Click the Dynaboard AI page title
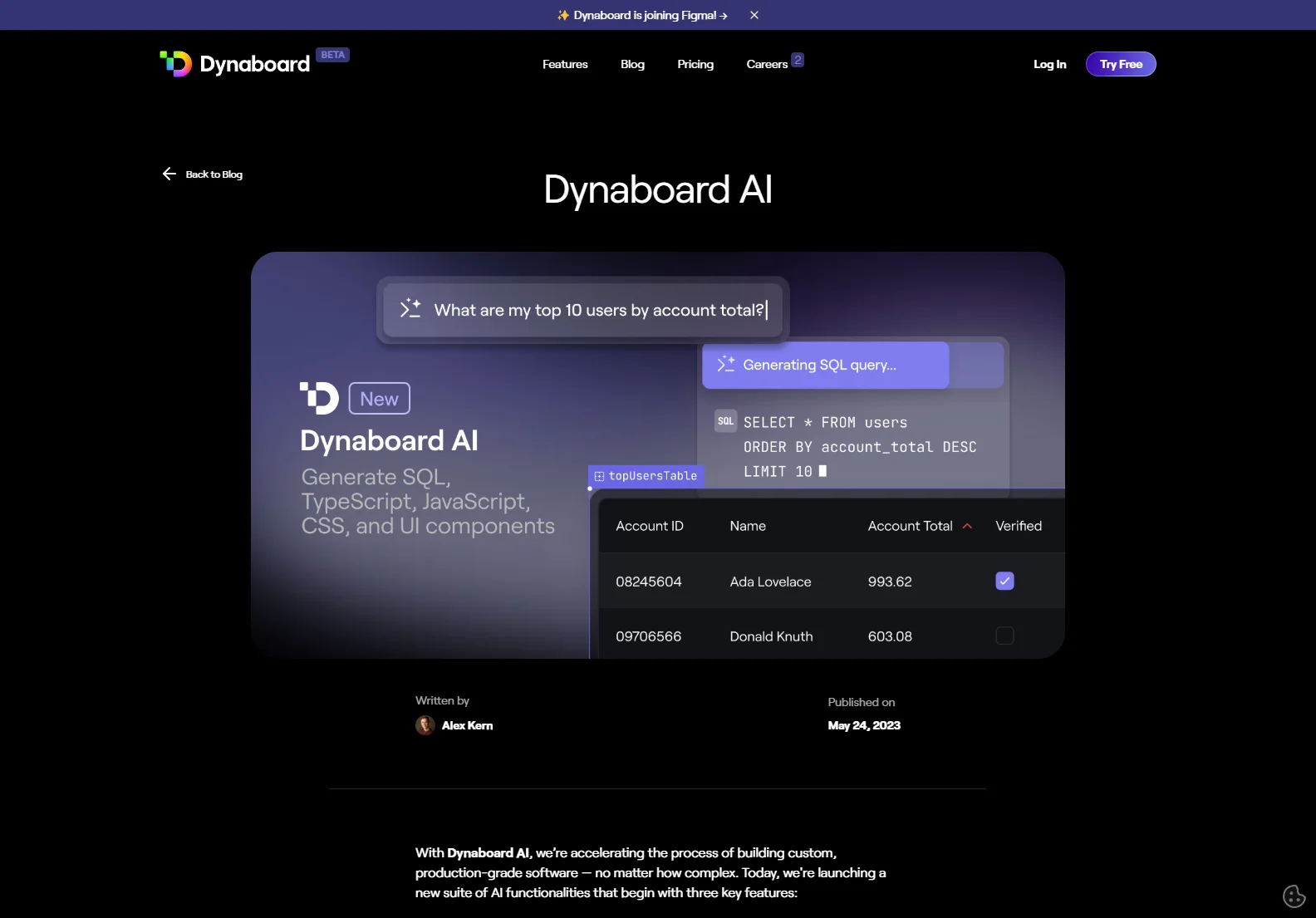This screenshot has width=1316, height=918. (658, 189)
